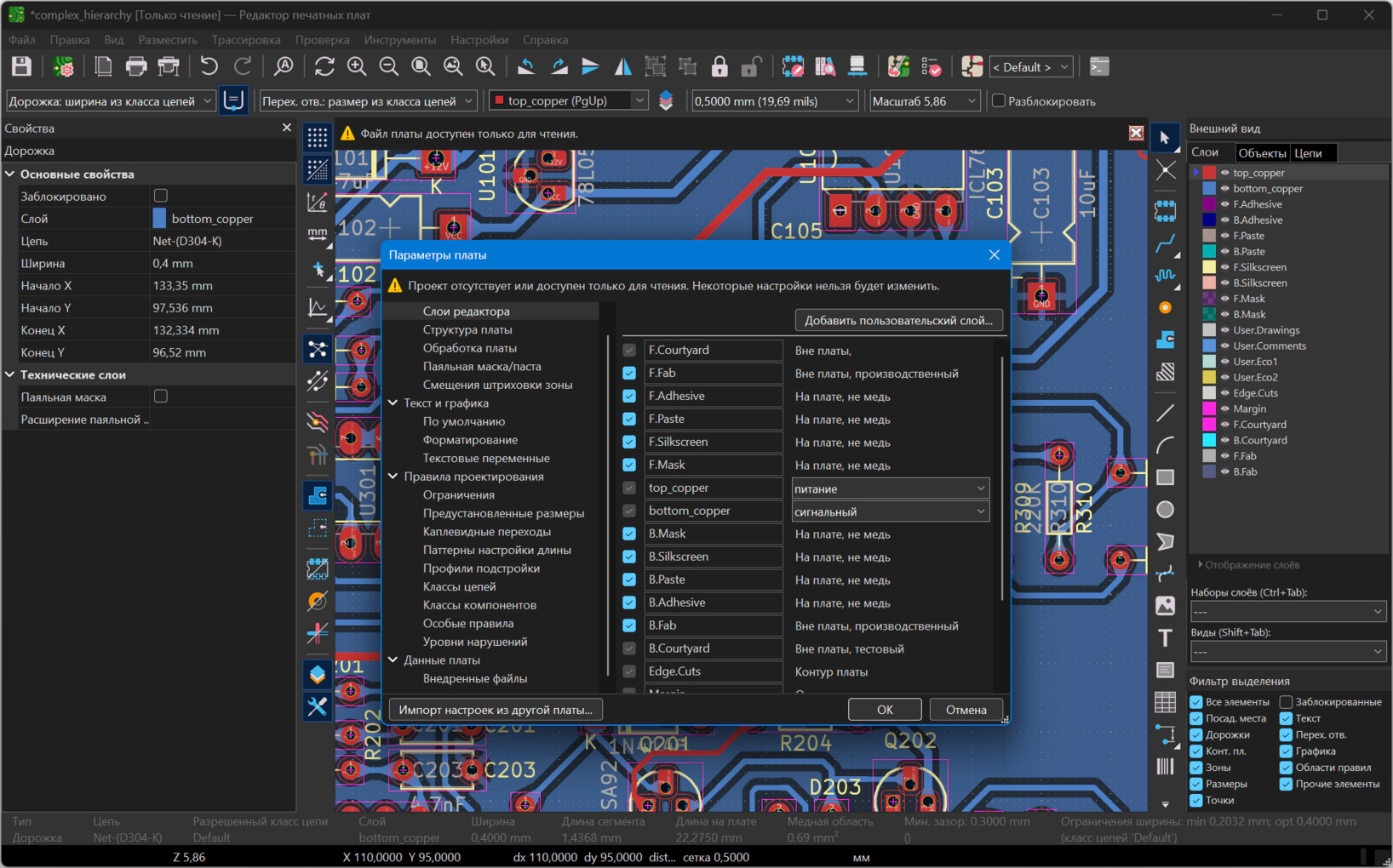Viewport: 1393px width, 868px height.
Task: Undo the last action
Action: (x=209, y=66)
